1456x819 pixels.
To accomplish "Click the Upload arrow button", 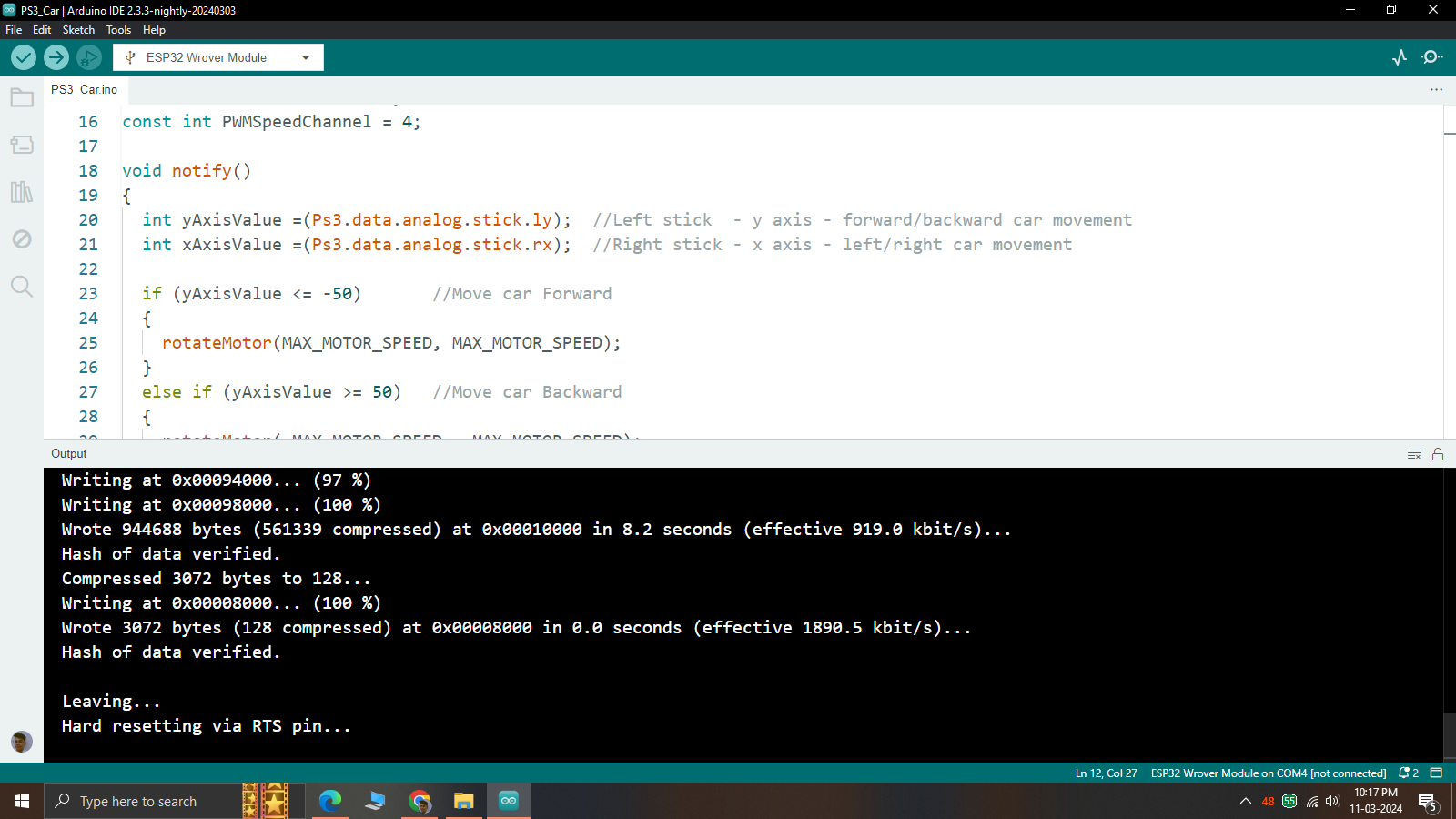I will click(56, 57).
